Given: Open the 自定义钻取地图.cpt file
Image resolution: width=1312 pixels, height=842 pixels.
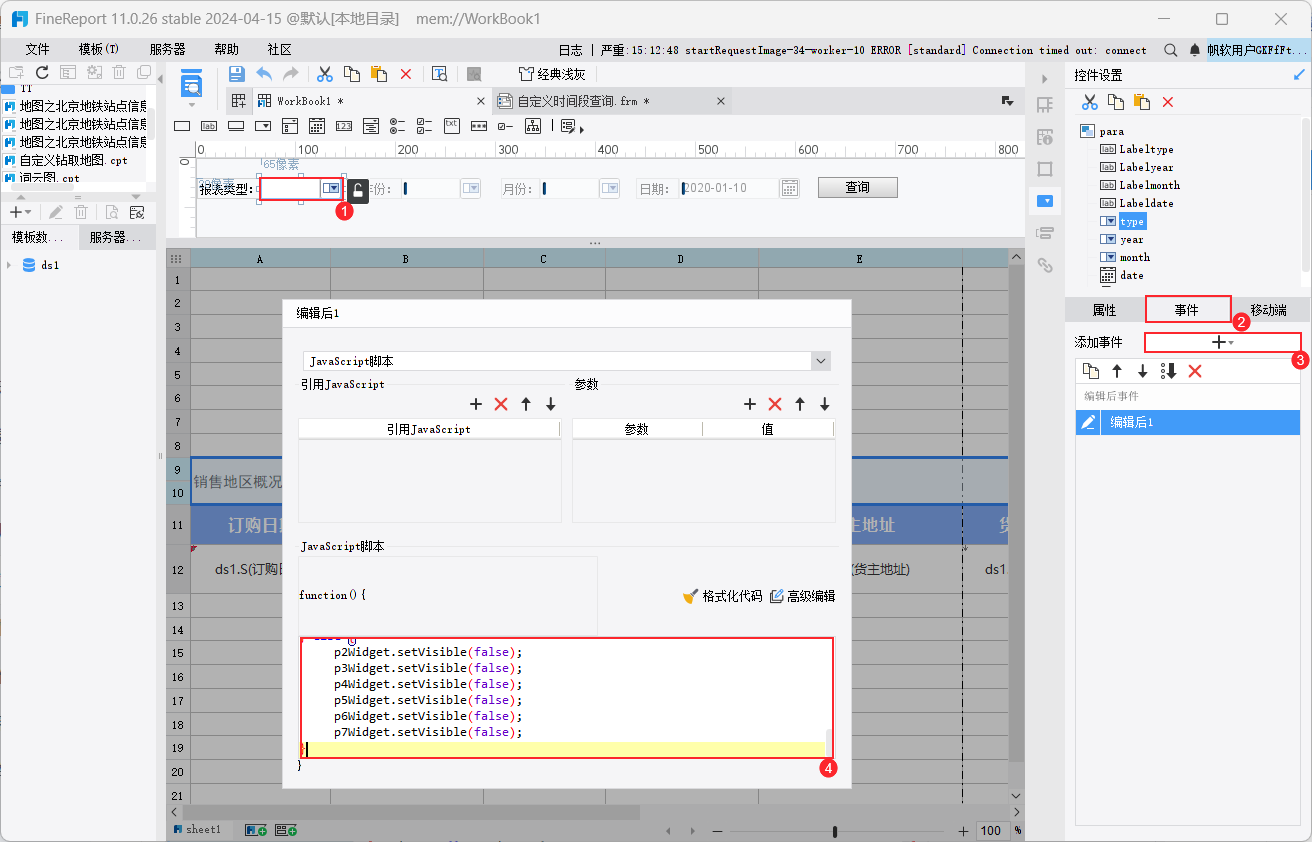Looking at the screenshot, I should click(73, 160).
